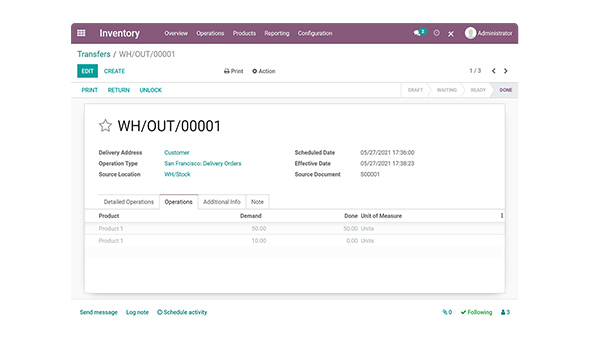Sort by the Product column header
The height and width of the screenshot is (360, 590).
109,216
